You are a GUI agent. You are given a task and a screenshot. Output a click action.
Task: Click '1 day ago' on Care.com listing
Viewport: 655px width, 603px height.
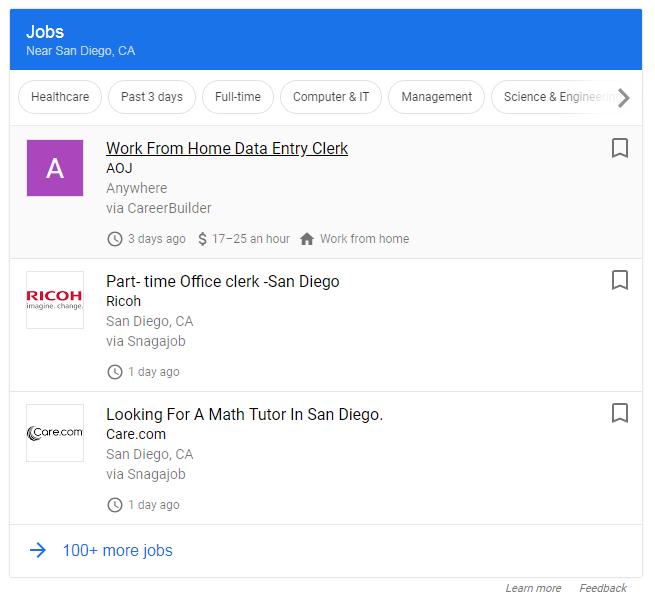click(154, 505)
